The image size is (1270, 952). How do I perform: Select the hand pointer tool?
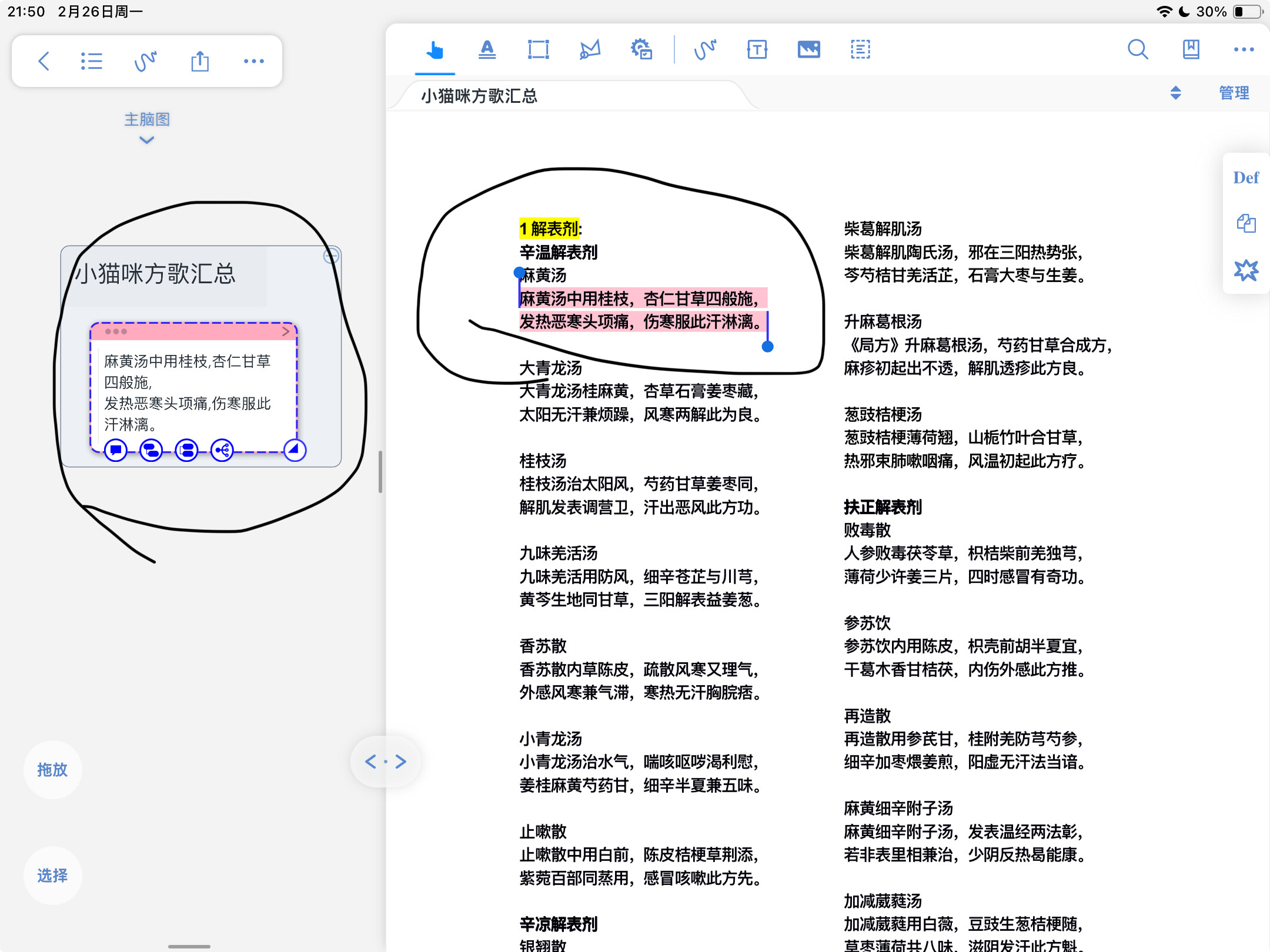pos(435,50)
